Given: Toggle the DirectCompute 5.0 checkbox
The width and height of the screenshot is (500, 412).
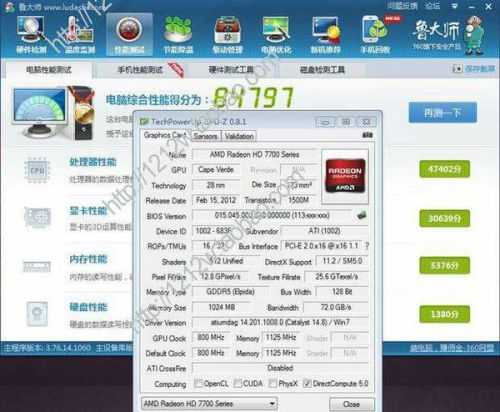Looking at the screenshot, I should (x=307, y=383).
